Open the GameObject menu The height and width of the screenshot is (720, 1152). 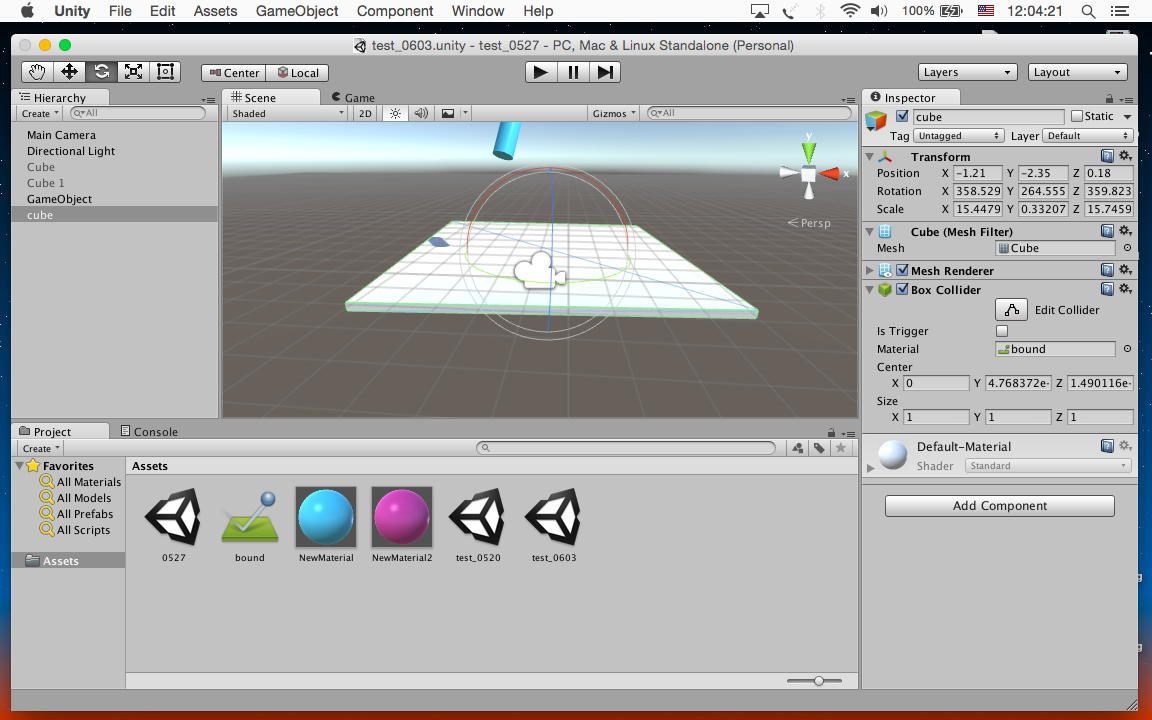pyautogui.click(x=297, y=11)
